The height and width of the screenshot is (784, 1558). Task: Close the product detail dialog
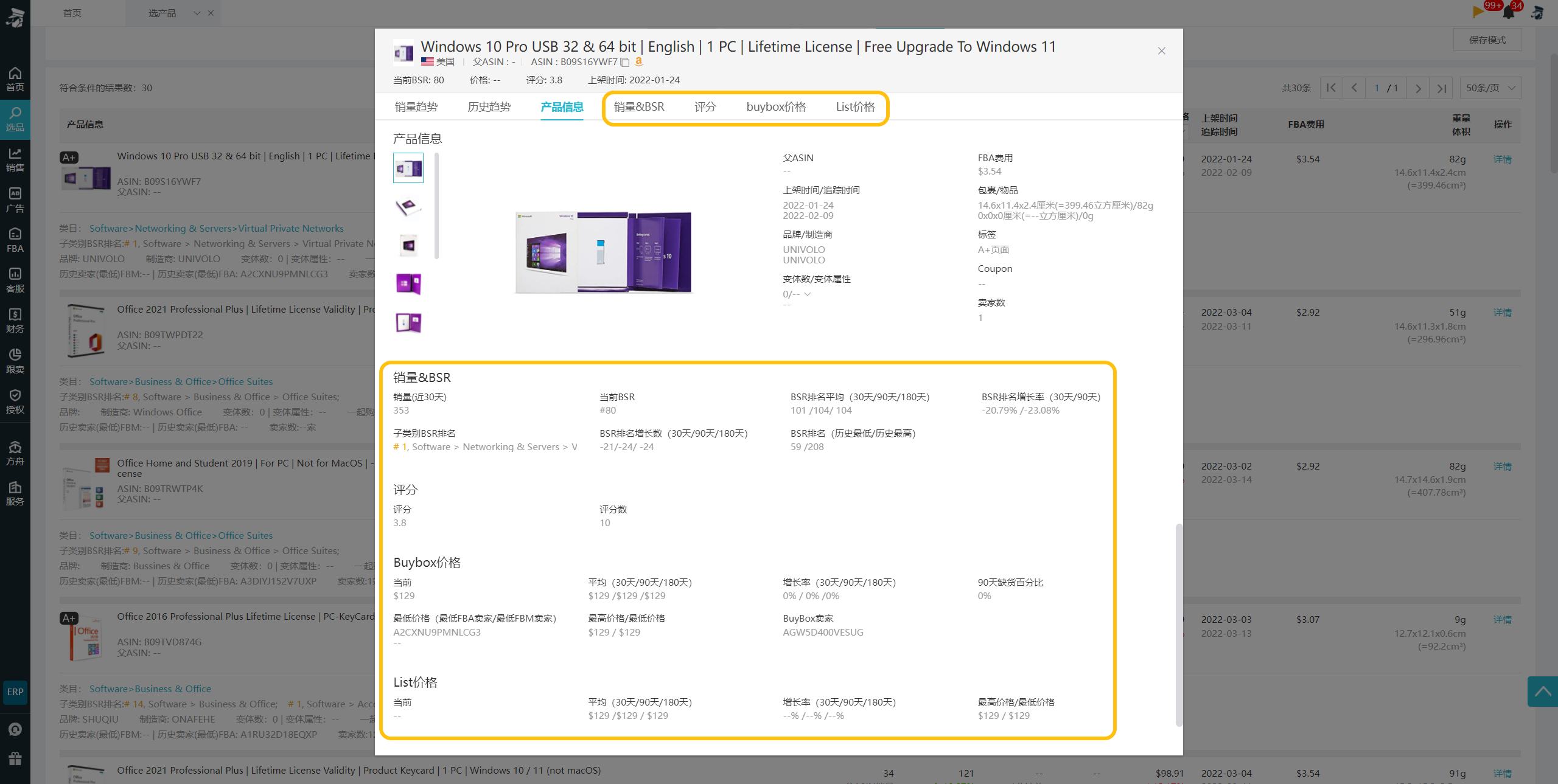click(1161, 51)
